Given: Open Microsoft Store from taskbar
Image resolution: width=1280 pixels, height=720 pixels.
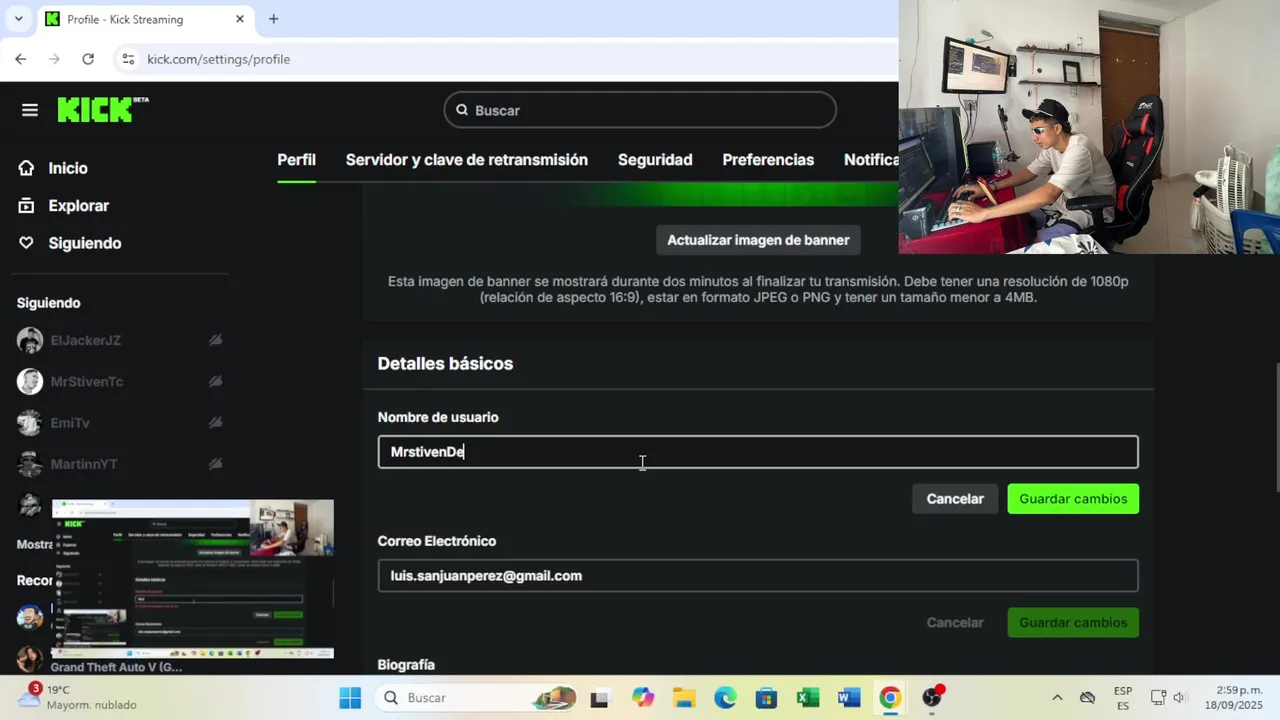Looking at the screenshot, I should 766,698.
